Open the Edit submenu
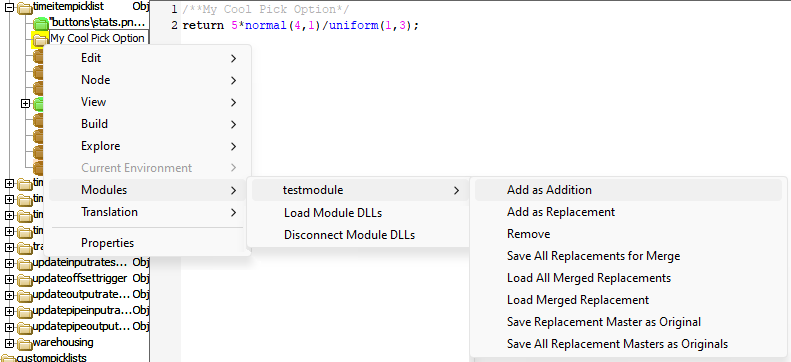This screenshot has width=791, height=362. pyautogui.click(x=147, y=58)
